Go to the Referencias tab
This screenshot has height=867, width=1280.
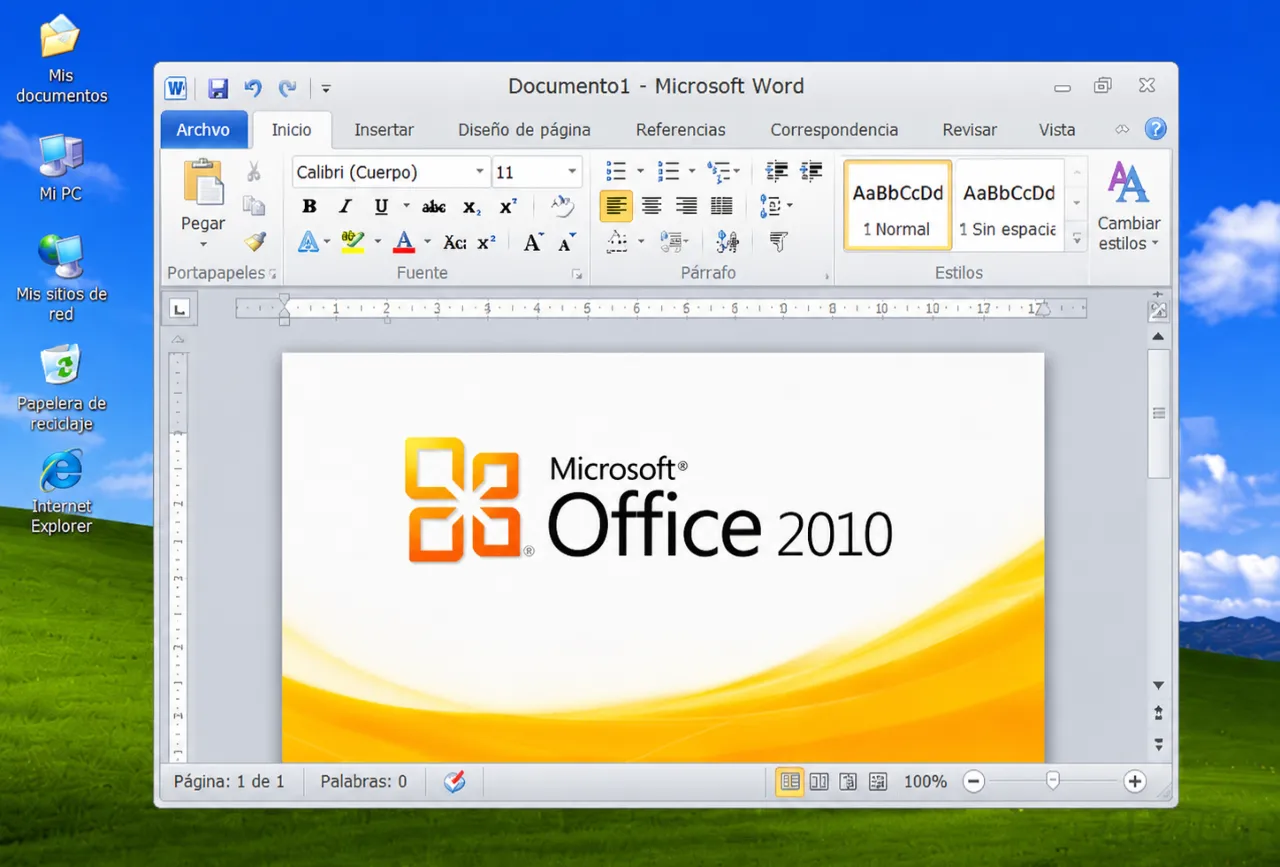[681, 130]
